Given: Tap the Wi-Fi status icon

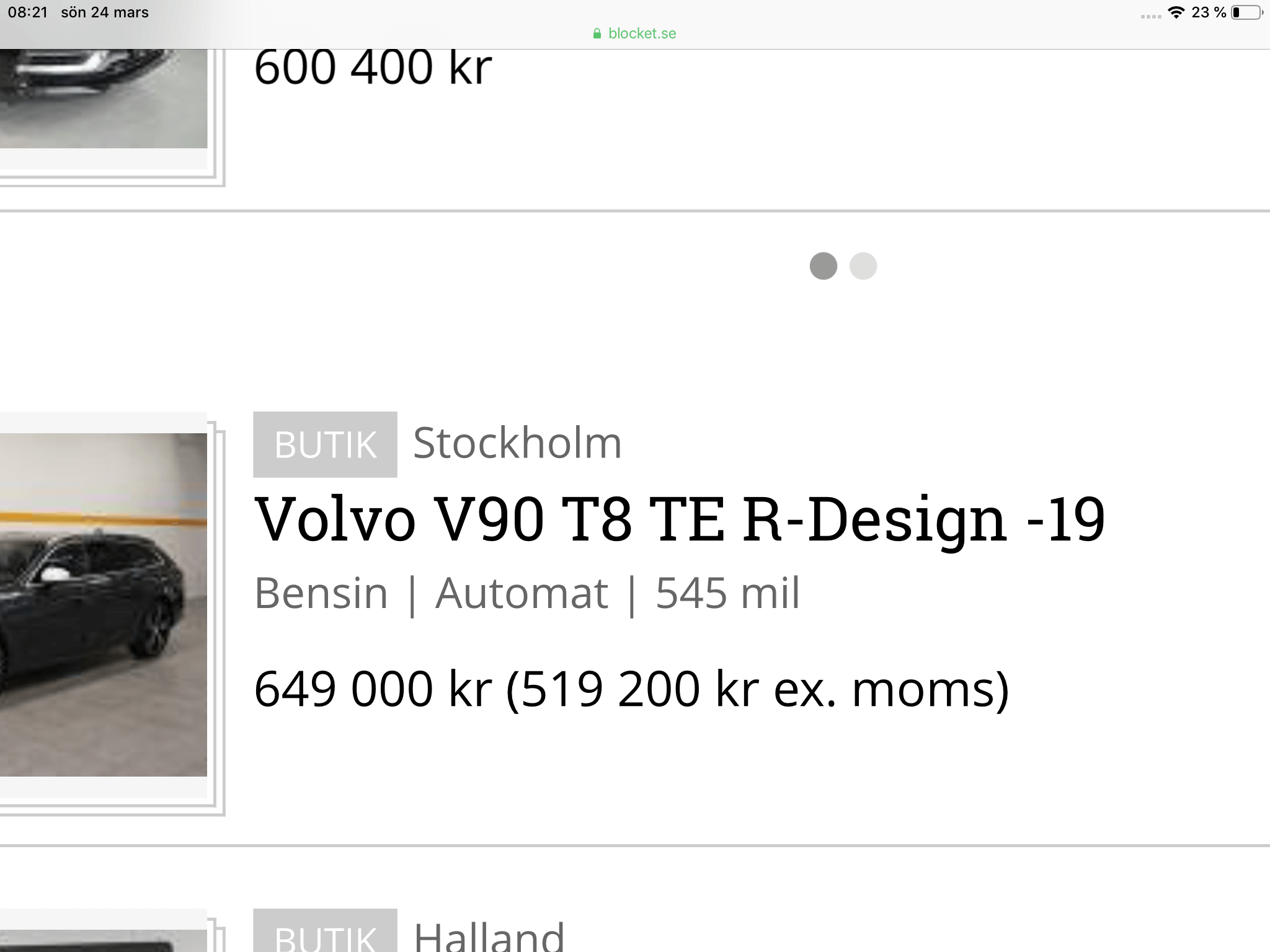Looking at the screenshot, I should [x=1176, y=12].
